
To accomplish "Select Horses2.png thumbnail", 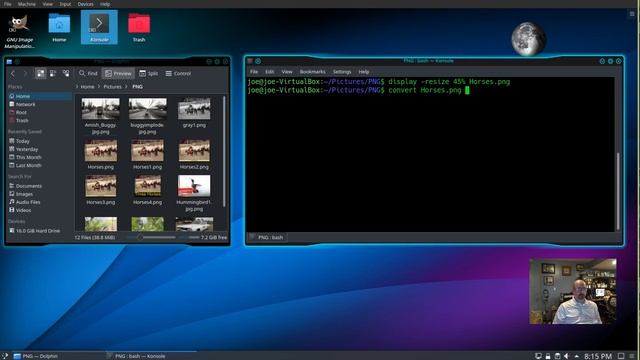I will [194, 151].
